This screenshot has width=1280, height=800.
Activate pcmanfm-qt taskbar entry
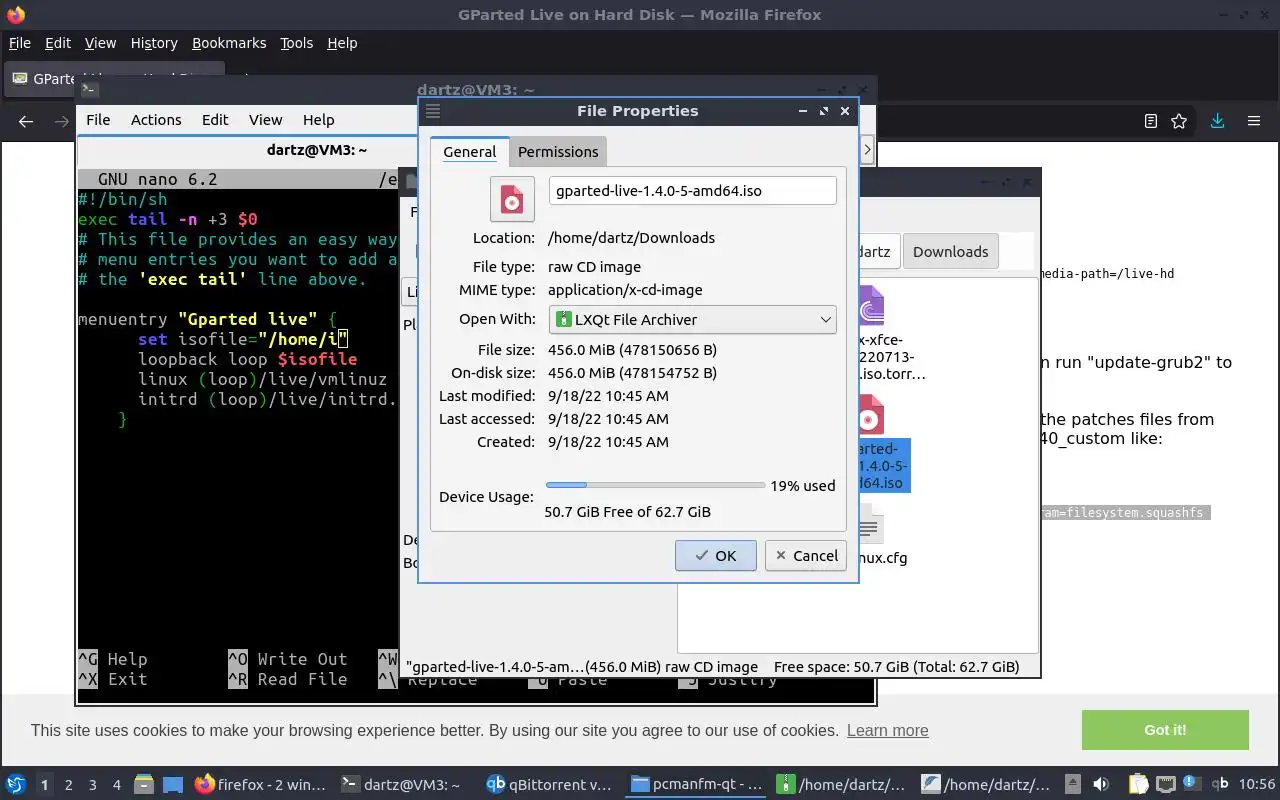695,785
